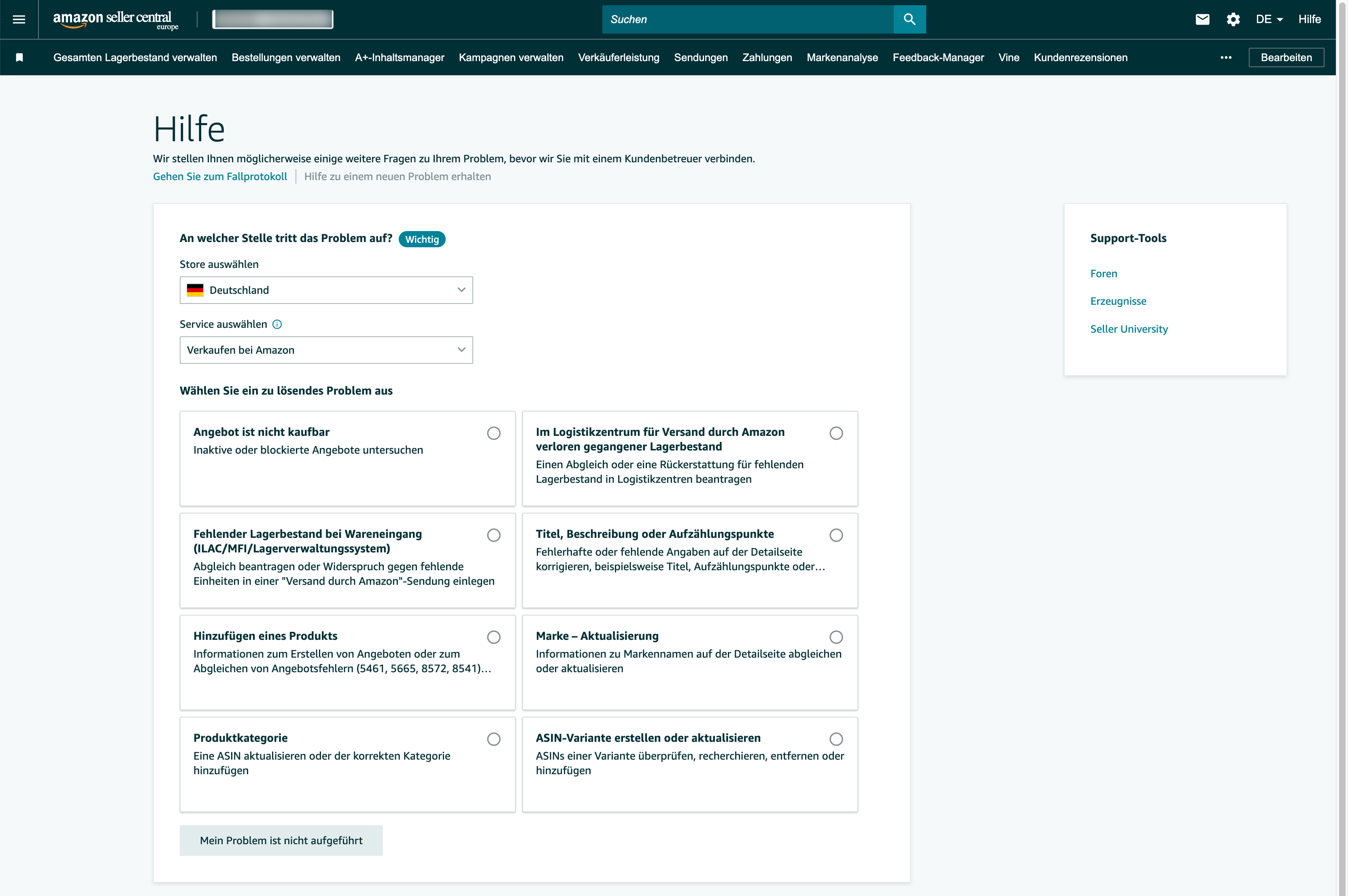Focus the Suchen search field

[x=747, y=19]
